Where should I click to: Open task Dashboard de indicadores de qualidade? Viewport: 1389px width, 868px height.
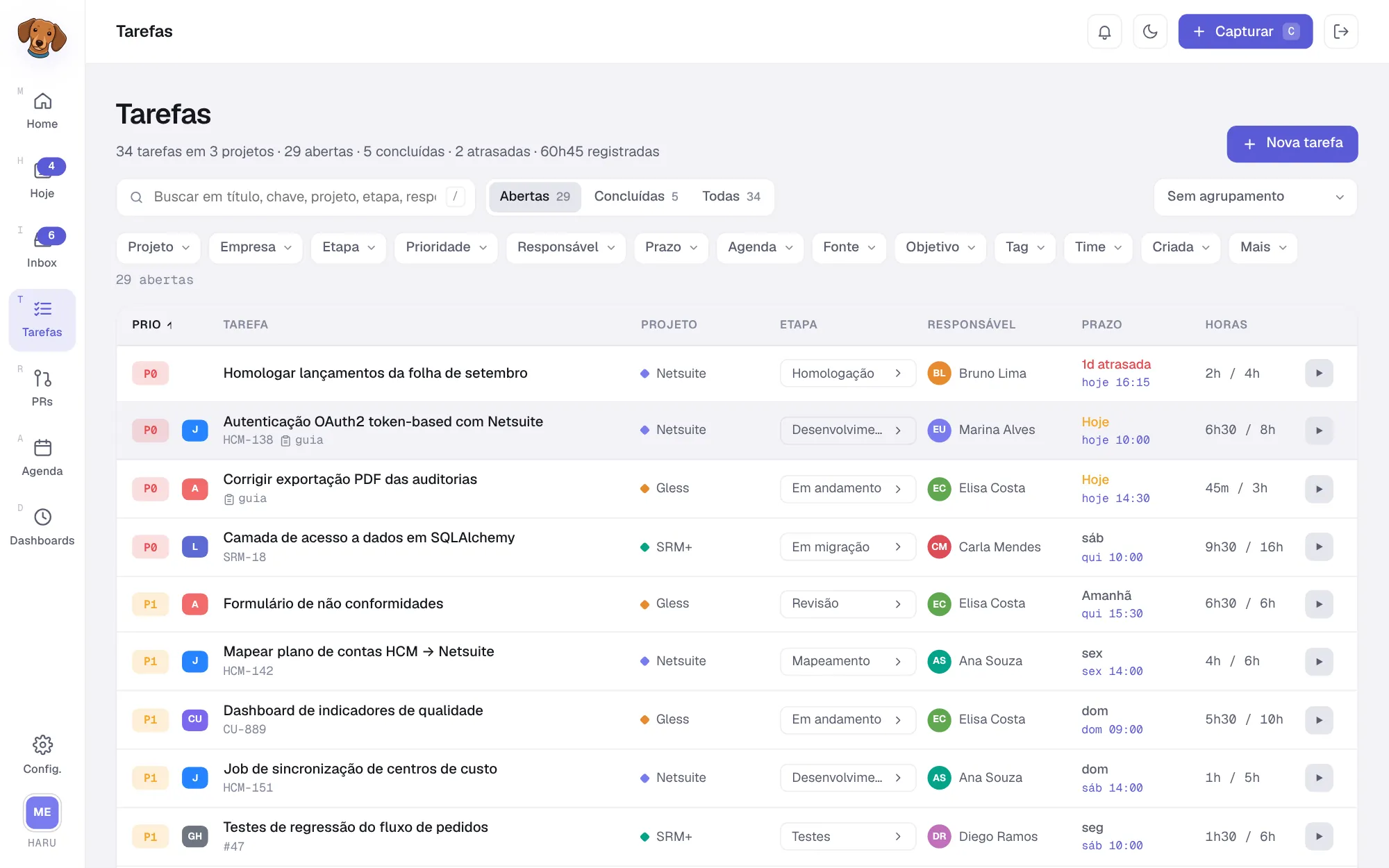(353, 710)
